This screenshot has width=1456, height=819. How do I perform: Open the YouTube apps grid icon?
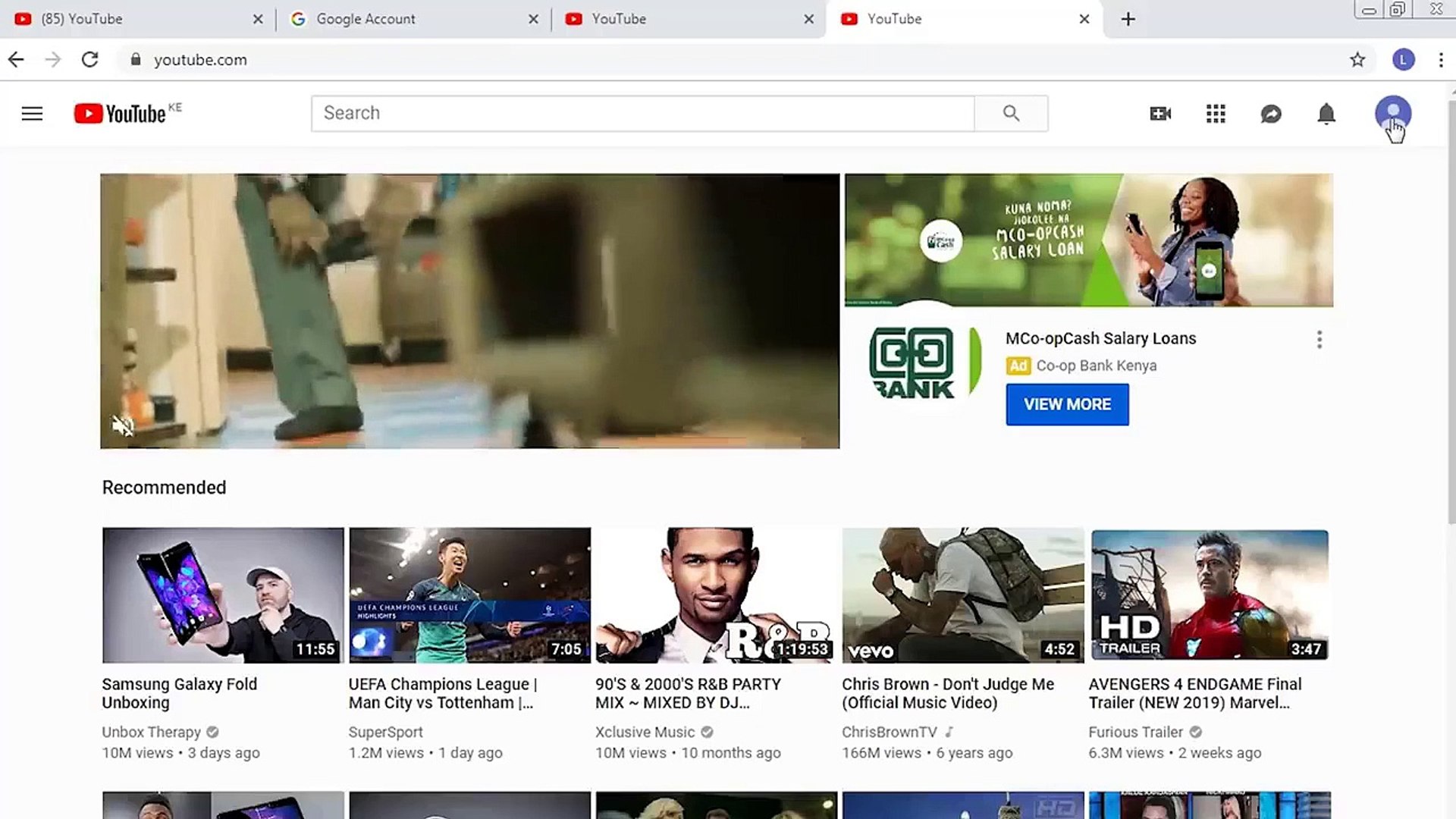click(x=1215, y=113)
